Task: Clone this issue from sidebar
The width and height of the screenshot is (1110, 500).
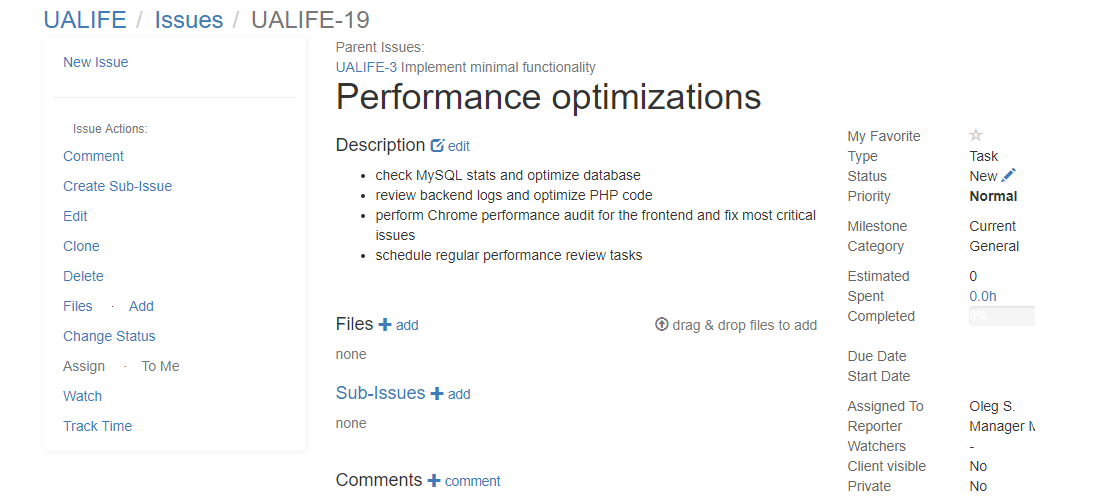Action: (81, 246)
